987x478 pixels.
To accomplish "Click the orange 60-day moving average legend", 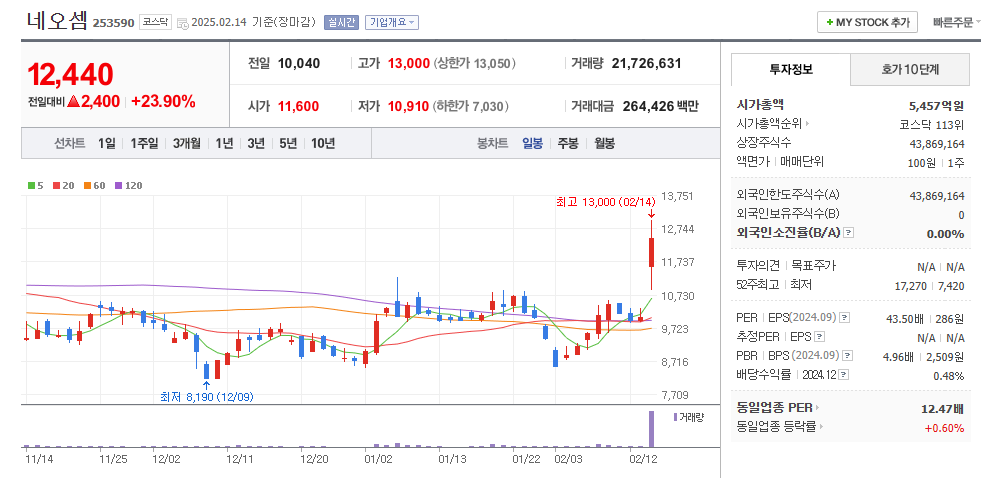I will coord(94,185).
